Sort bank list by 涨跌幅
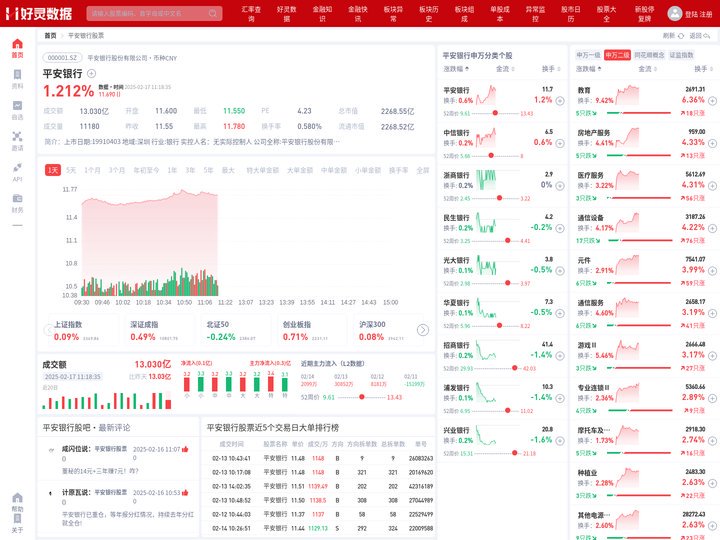The image size is (720, 540). (x=456, y=69)
